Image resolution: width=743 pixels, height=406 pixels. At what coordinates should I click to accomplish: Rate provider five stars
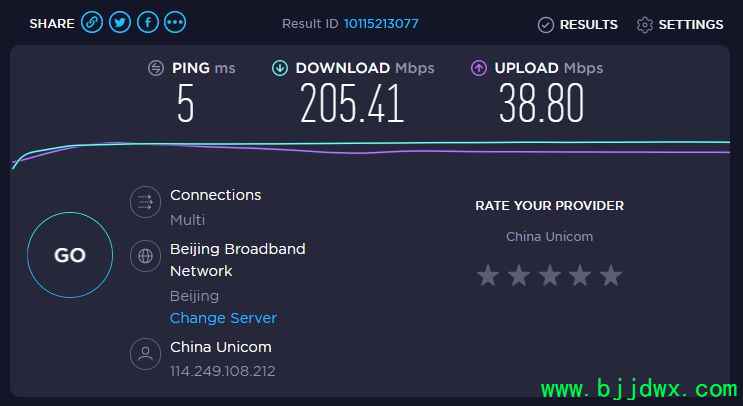coord(611,275)
